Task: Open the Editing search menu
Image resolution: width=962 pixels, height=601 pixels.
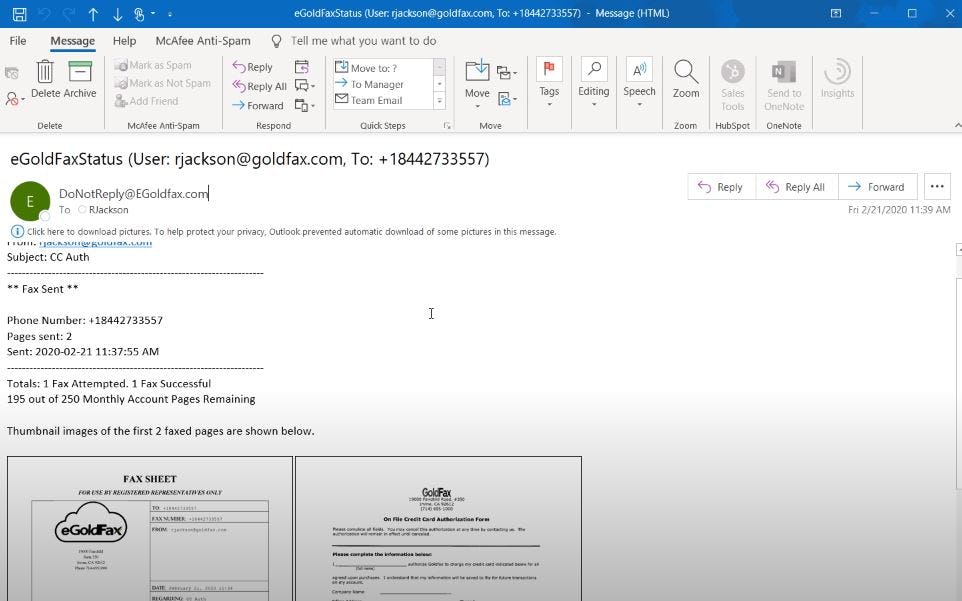Action: pos(593,83)
